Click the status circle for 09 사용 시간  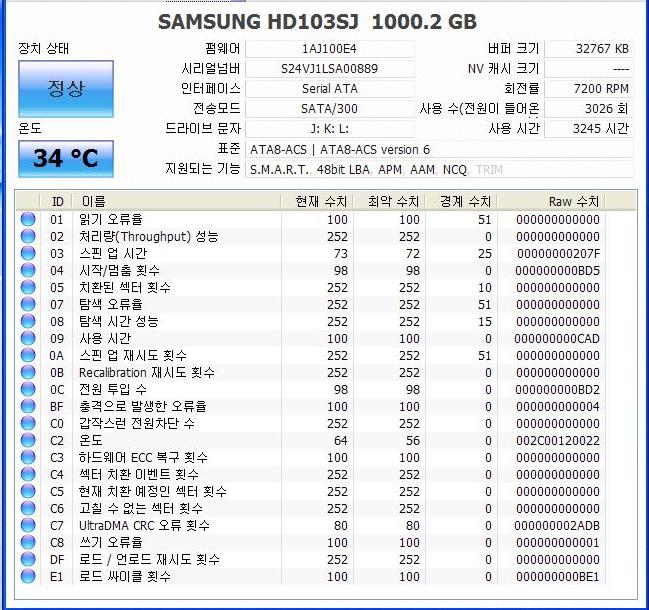click(x=28, y=338)
